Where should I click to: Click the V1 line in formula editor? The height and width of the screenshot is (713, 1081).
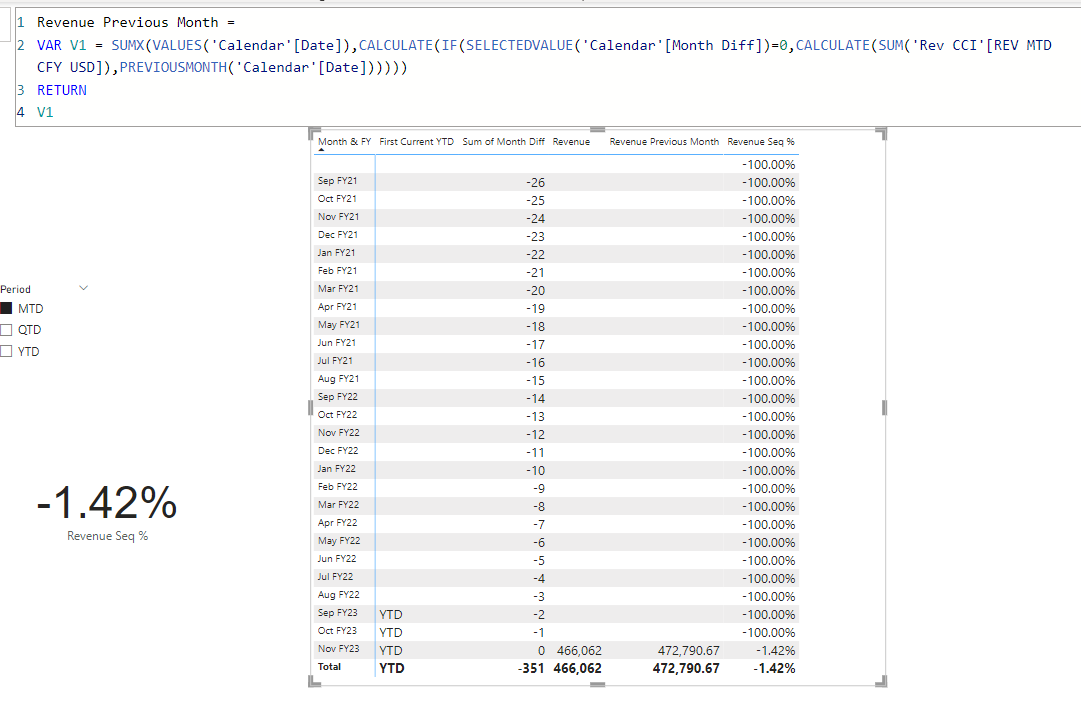click(45, 112)
